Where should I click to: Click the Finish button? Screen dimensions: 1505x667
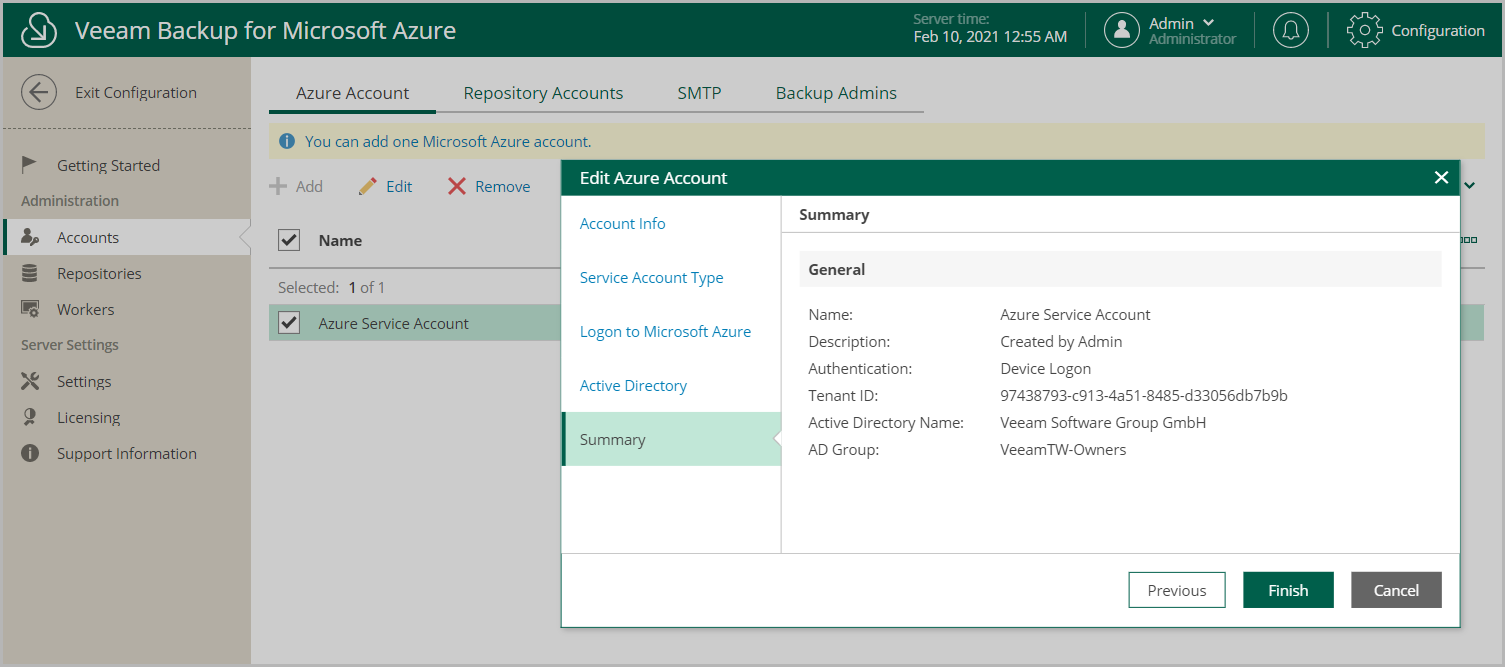point(1288,590)
